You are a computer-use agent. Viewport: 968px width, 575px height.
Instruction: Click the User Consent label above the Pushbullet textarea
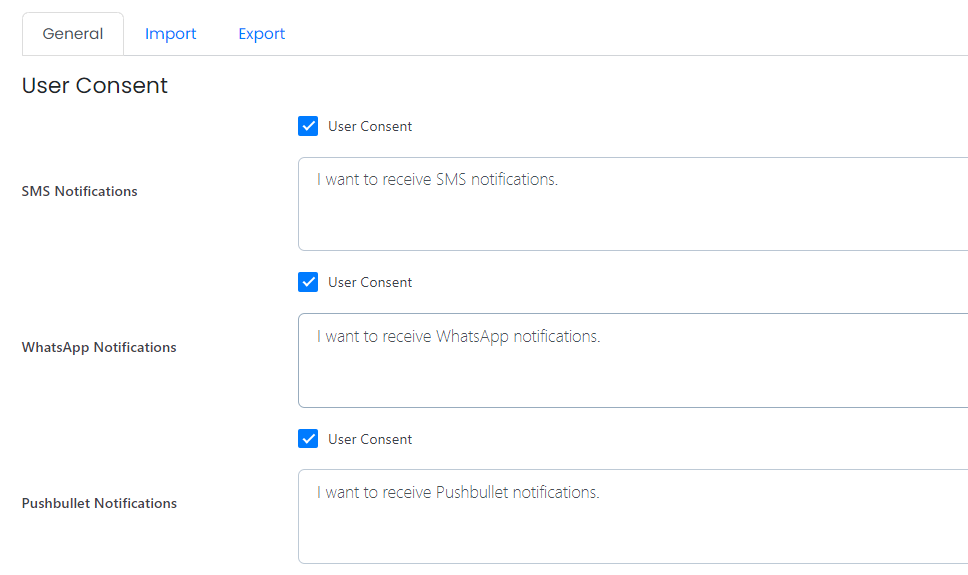(x=370, y=439)
